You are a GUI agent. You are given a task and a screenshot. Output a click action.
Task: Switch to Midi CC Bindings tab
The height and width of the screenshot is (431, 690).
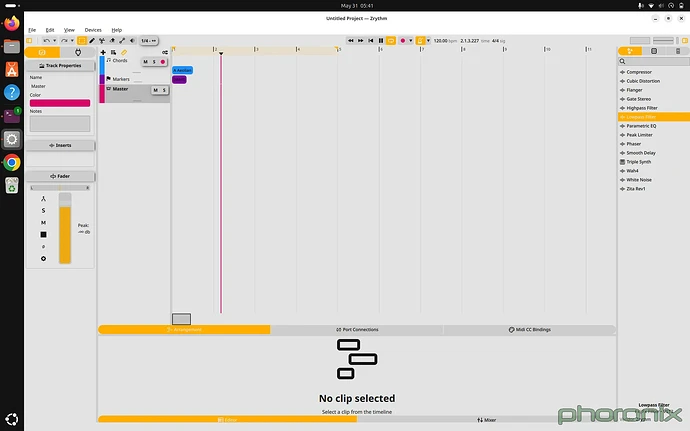coord(529,329)
